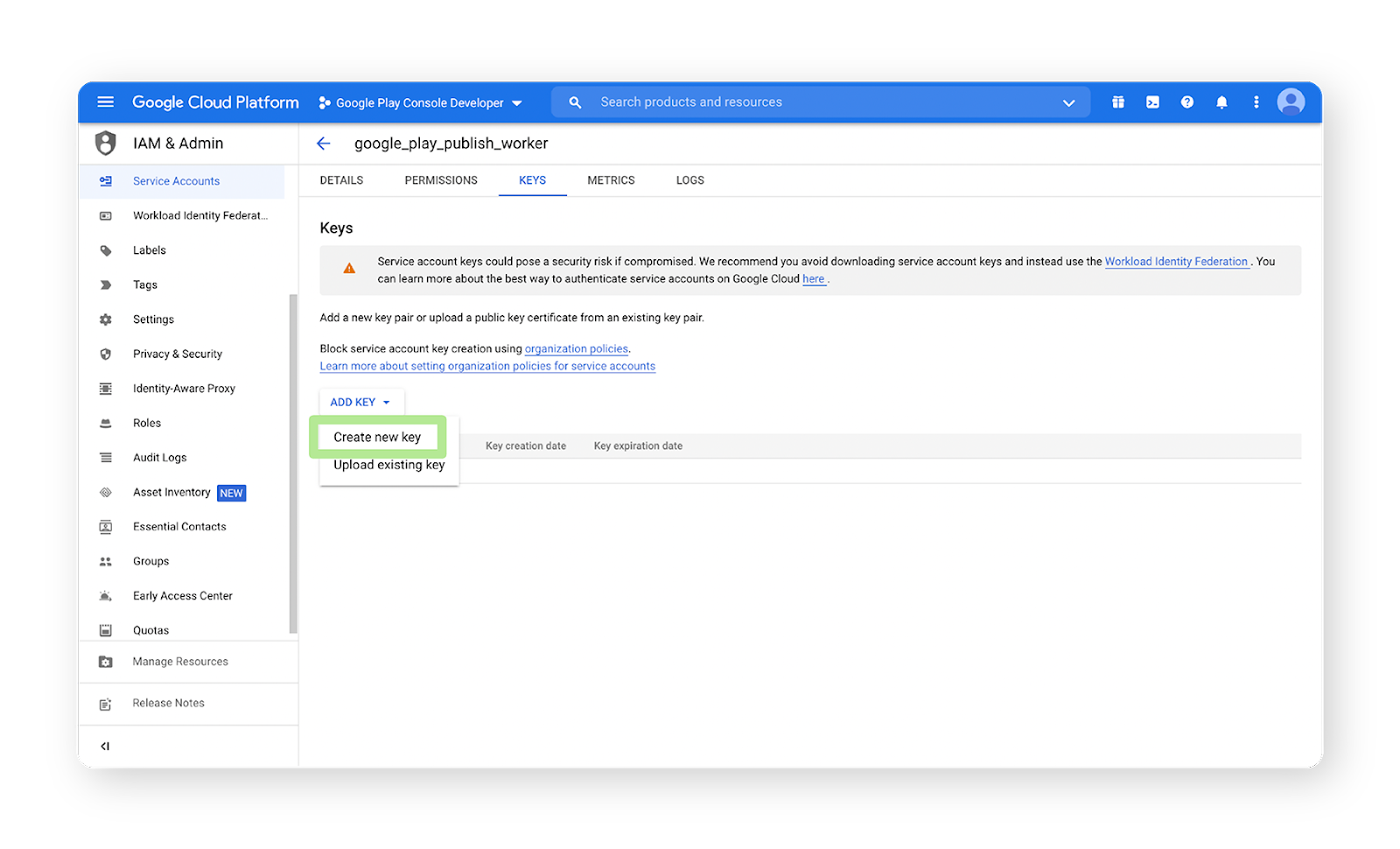Click the back arrow beside google_play_publish_worker
The height and width of the screenshot is (849, 1400).
pos(324,143)
